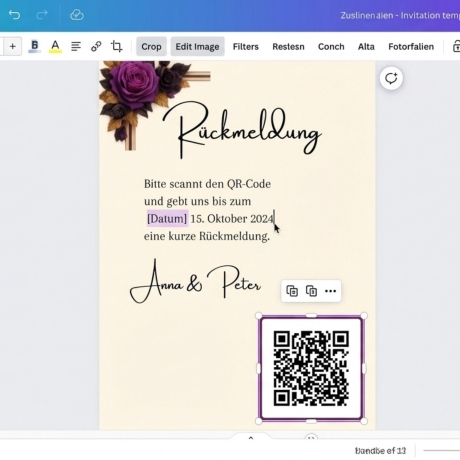
Task: Click the highlighted [Datum] placeholder
Action: (x=167, y=219)
